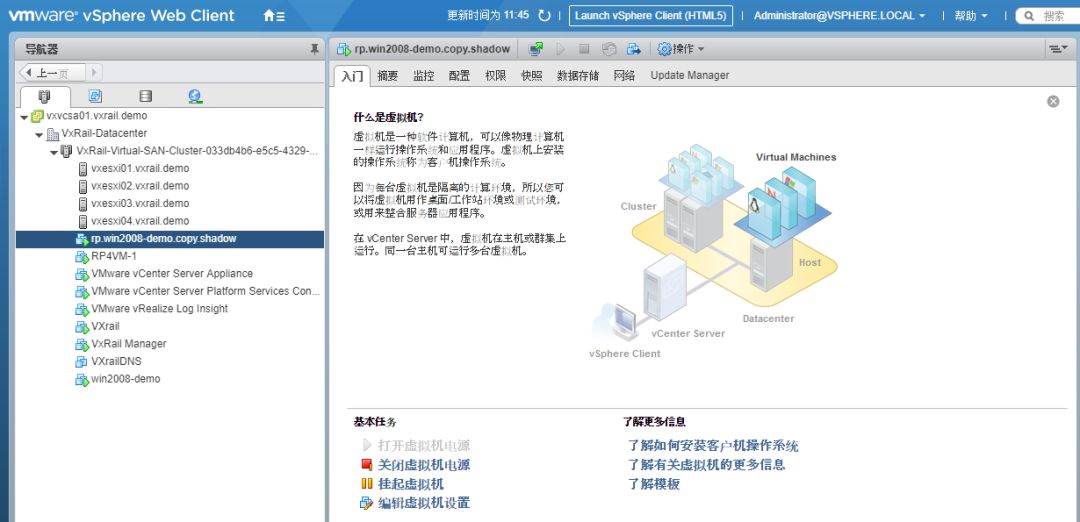Viewport: 1080px width, 522px height.
Task: Pin the navigator panel
Action: point(315,49)
